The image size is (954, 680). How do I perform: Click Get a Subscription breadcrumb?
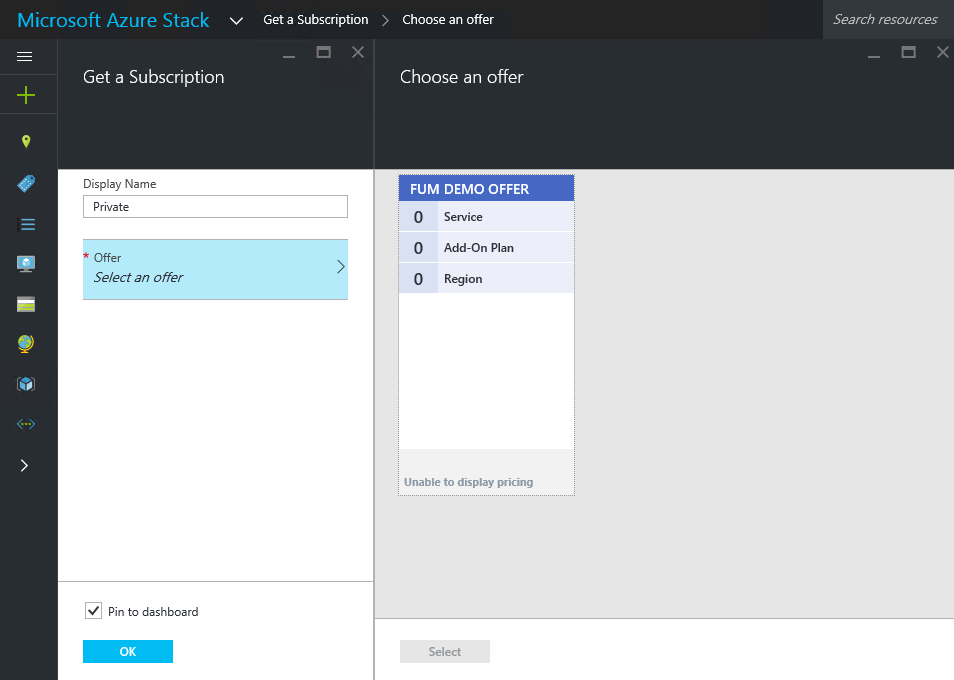(315, 20)
